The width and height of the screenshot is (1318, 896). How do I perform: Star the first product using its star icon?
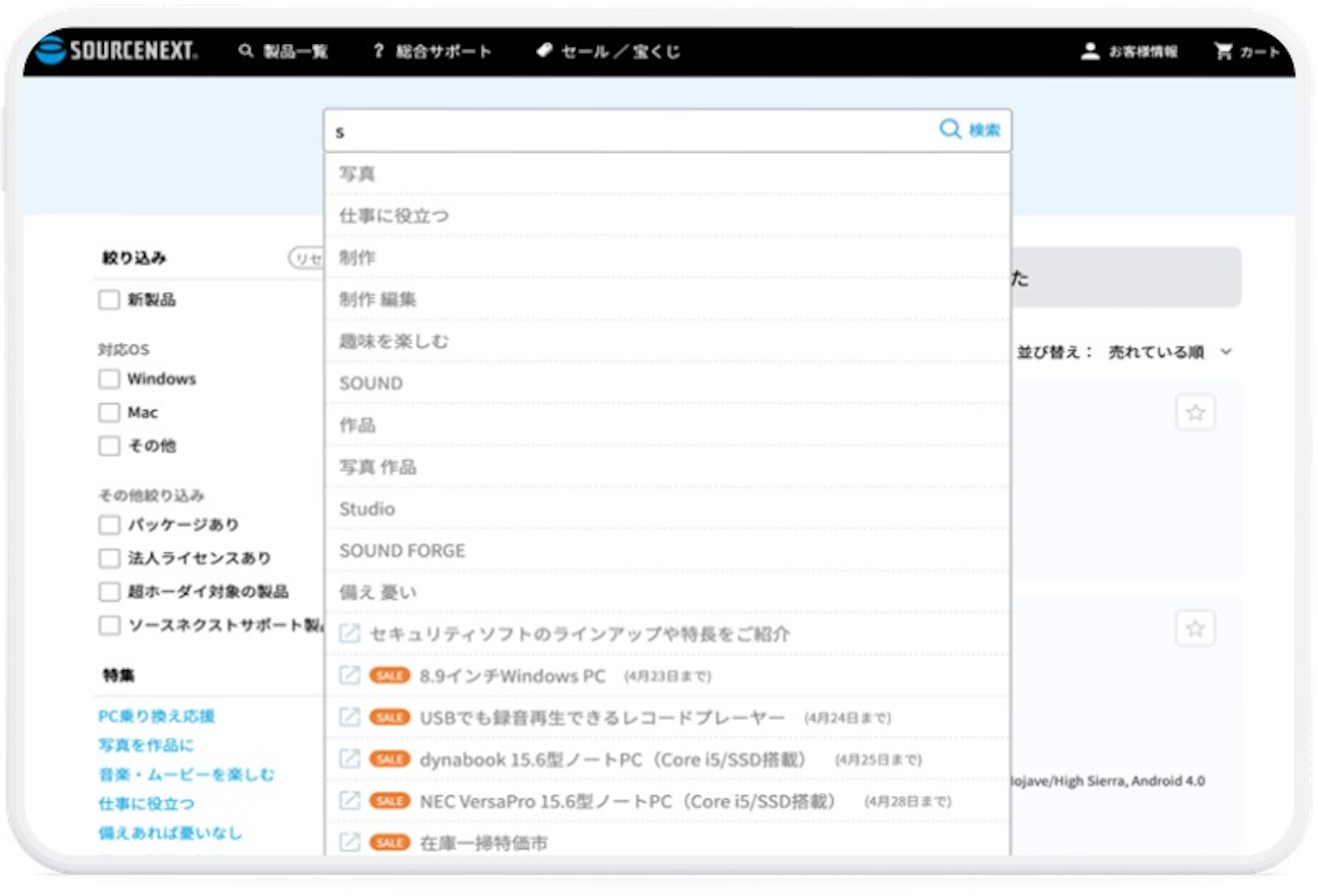1196,412
